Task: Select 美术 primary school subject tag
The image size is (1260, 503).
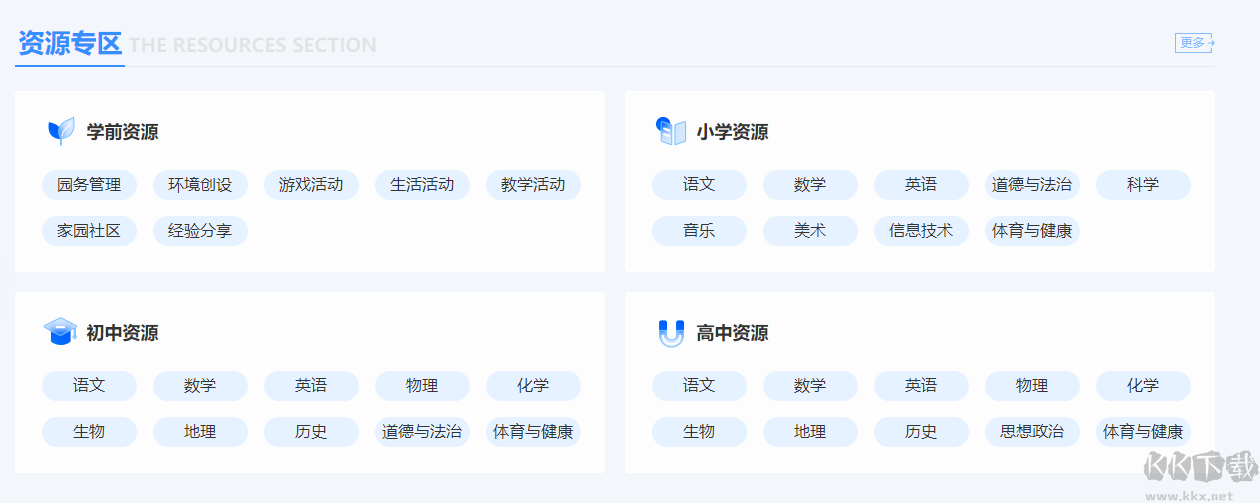Action: point(810,231)
